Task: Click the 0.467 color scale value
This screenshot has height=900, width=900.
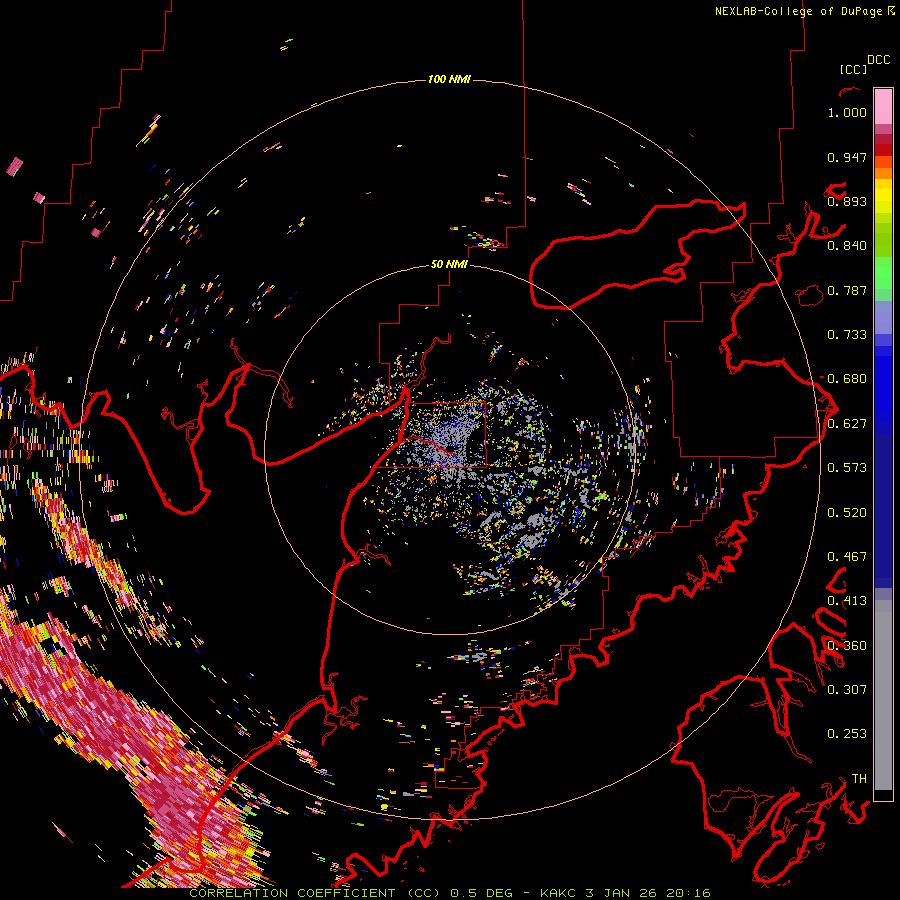Action: (x=847, y=557)
